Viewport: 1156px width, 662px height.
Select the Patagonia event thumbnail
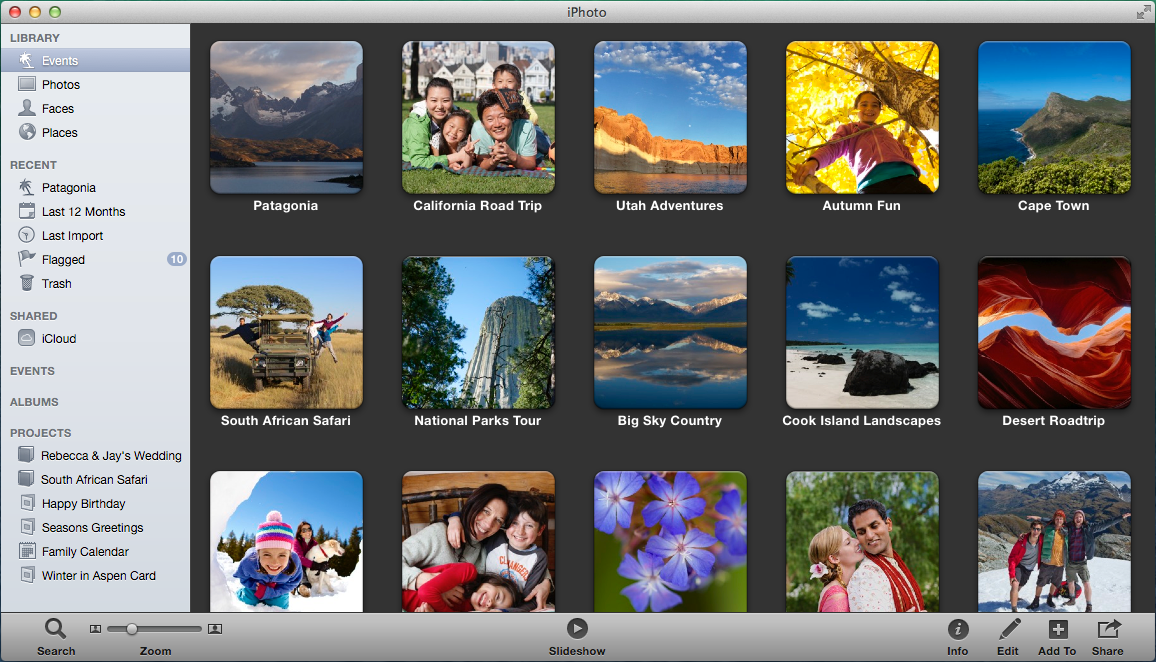point(286,117)
